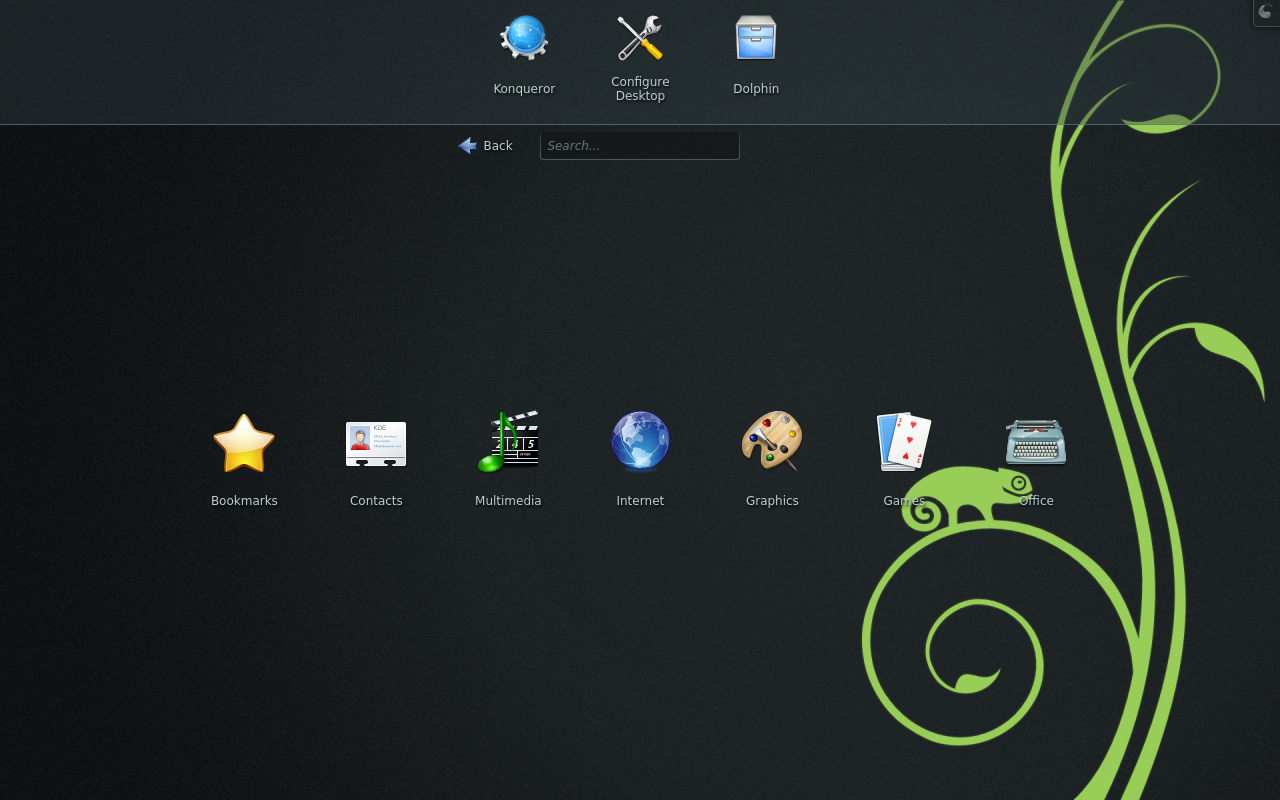Open the Bookmarks star icon
Screen dimensions: 1280x800
(244, 443)
